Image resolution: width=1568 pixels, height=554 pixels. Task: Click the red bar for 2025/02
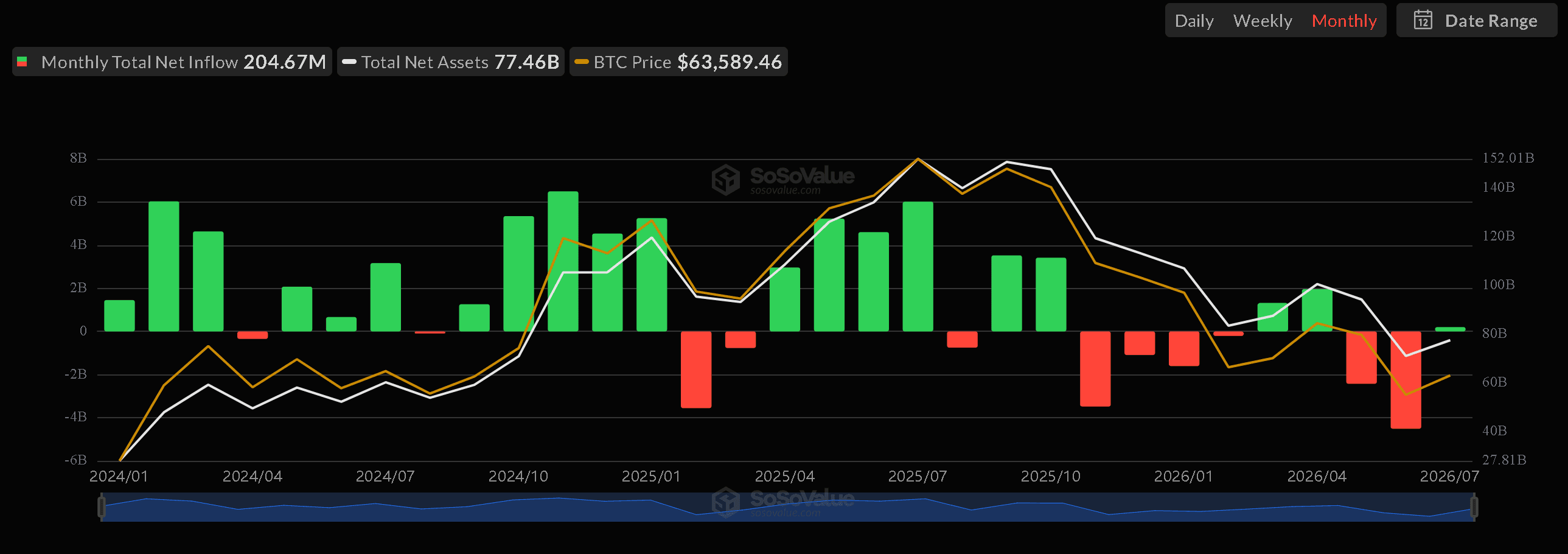click(695, 370)
